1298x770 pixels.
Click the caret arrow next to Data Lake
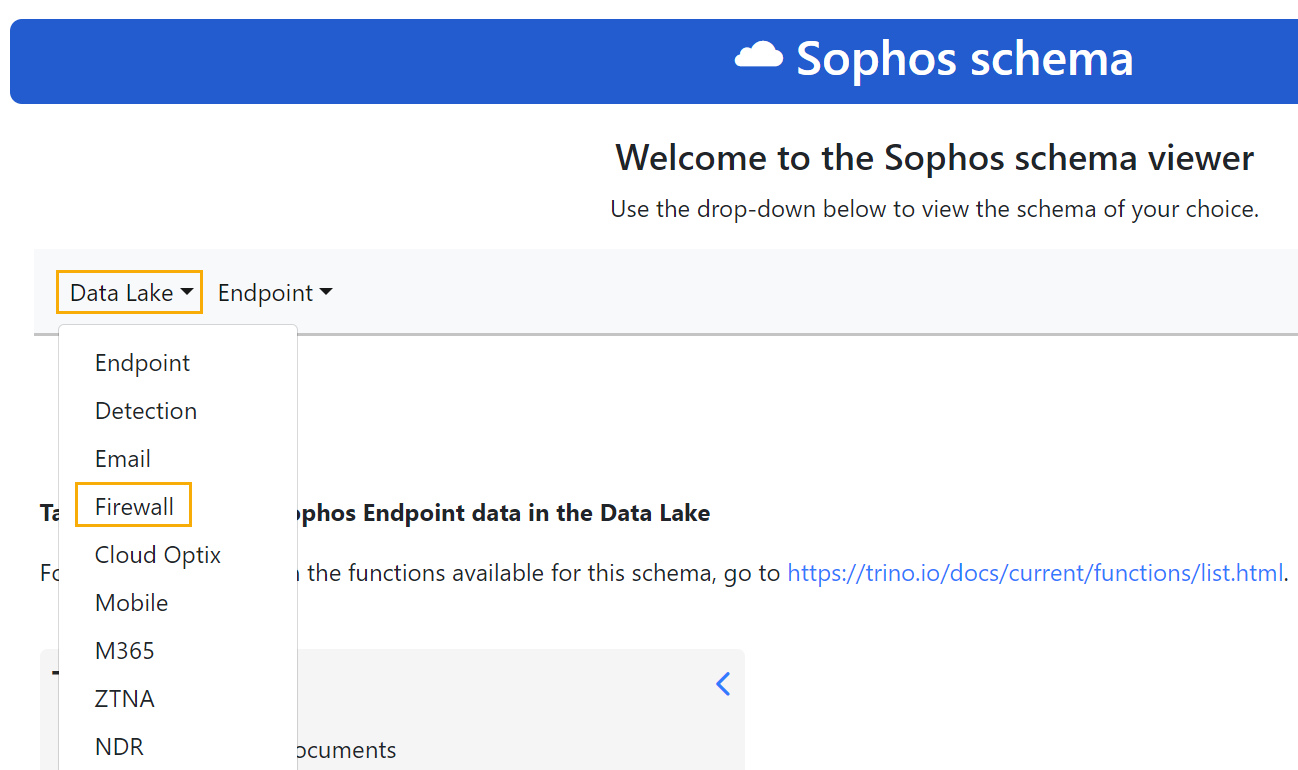click(188, 292)
